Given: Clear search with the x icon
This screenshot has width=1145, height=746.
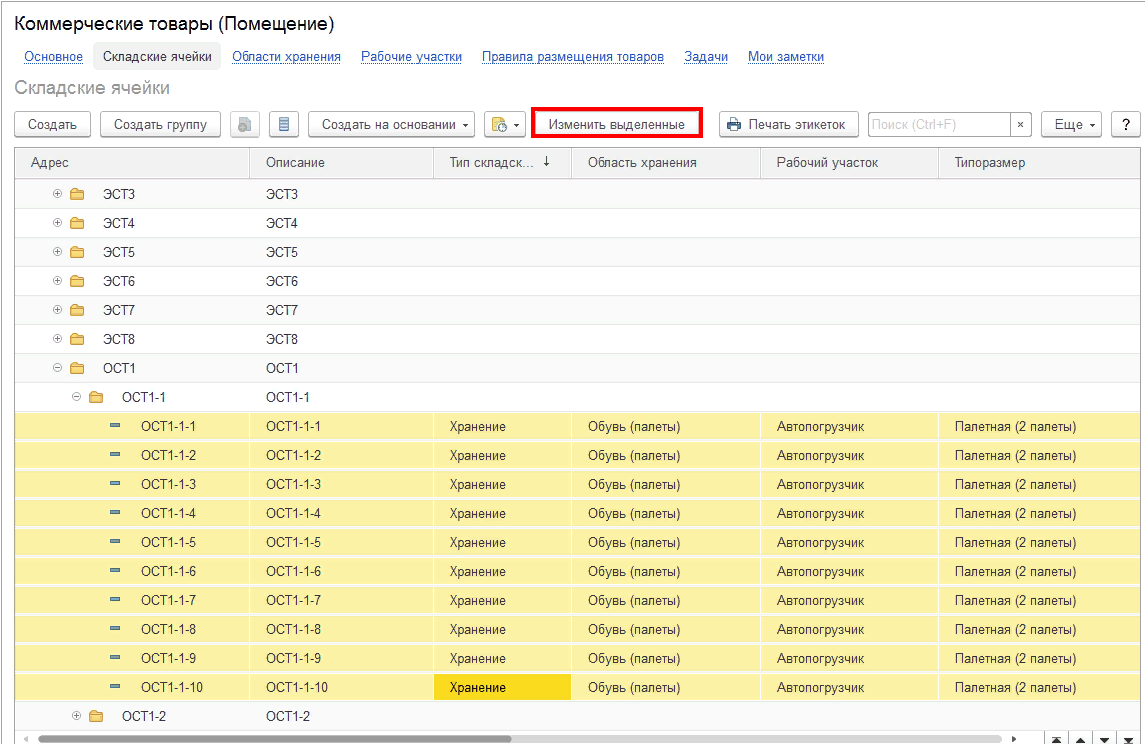Looking at the screenshot, I should tap(1020, 124).
